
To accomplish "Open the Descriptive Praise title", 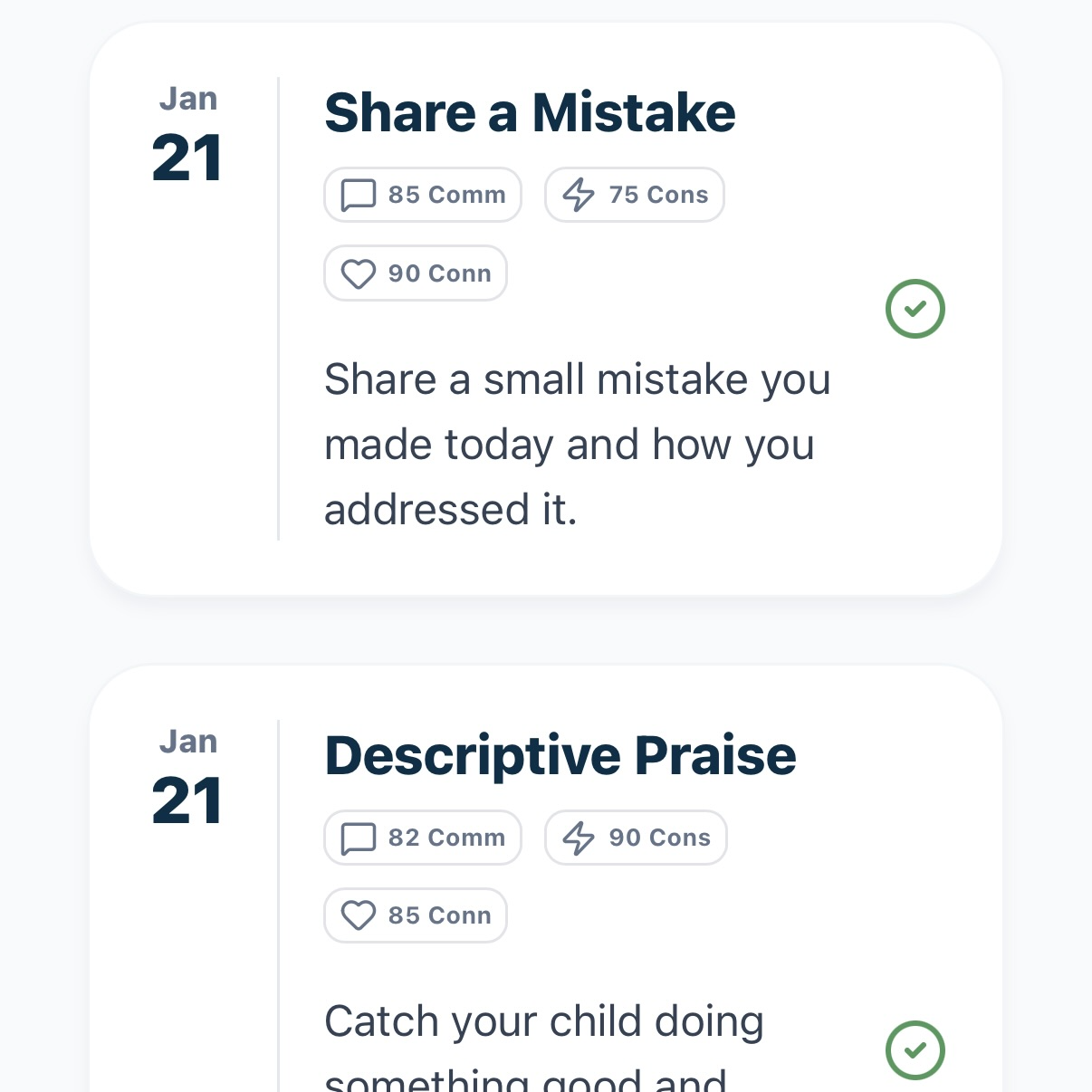I will click(x=560, y=756).
